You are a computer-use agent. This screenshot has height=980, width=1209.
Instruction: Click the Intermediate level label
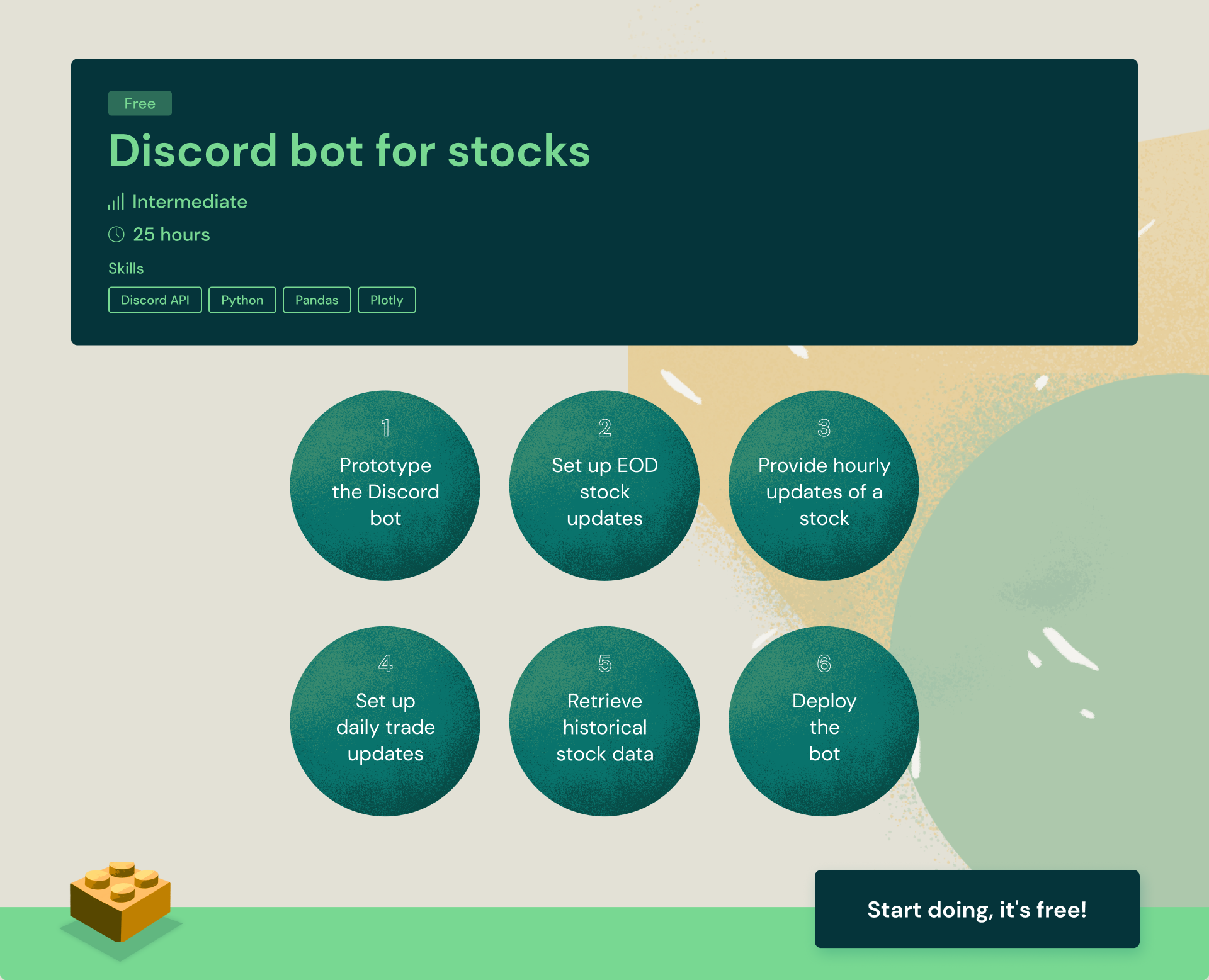point(190,201)
